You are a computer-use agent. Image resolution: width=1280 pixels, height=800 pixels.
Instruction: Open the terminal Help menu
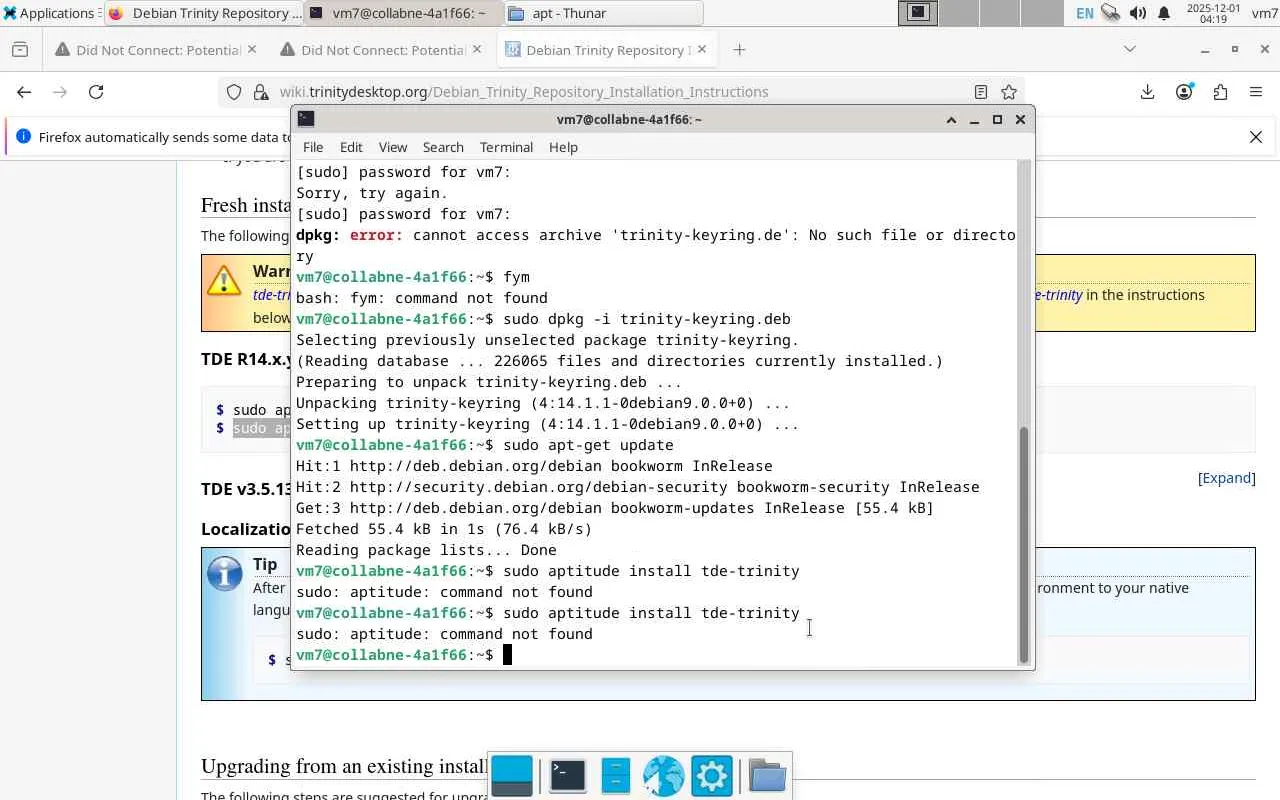click(x=563, y=147)
